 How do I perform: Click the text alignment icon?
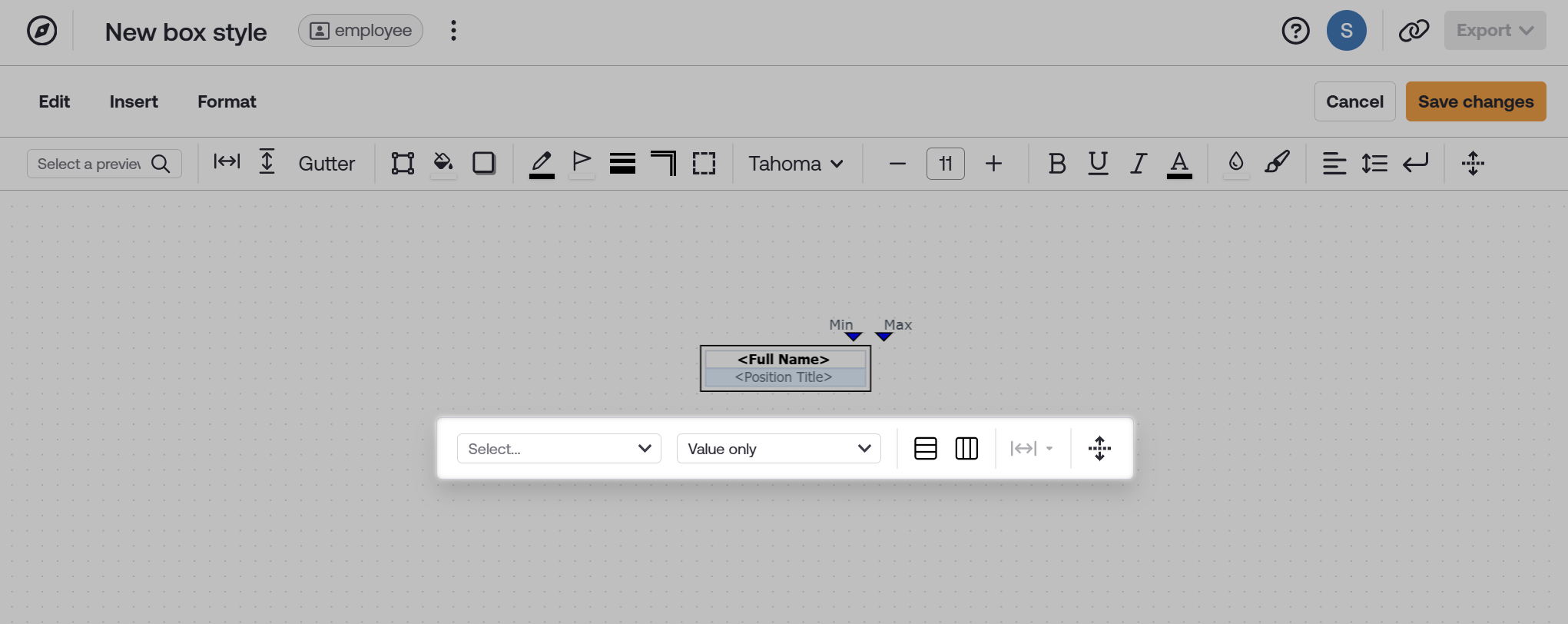coord(1334,164)
